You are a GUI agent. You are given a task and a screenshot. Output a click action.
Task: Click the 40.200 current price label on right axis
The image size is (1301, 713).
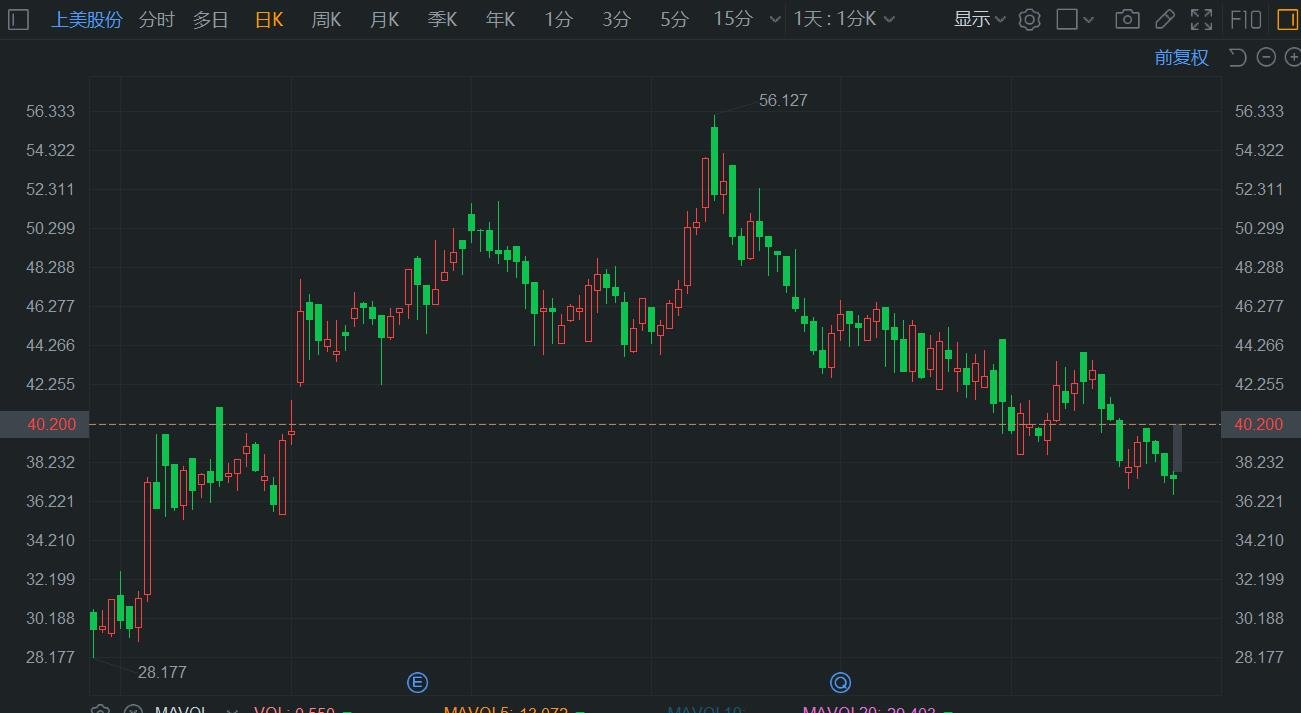(x=1259, y=424)
